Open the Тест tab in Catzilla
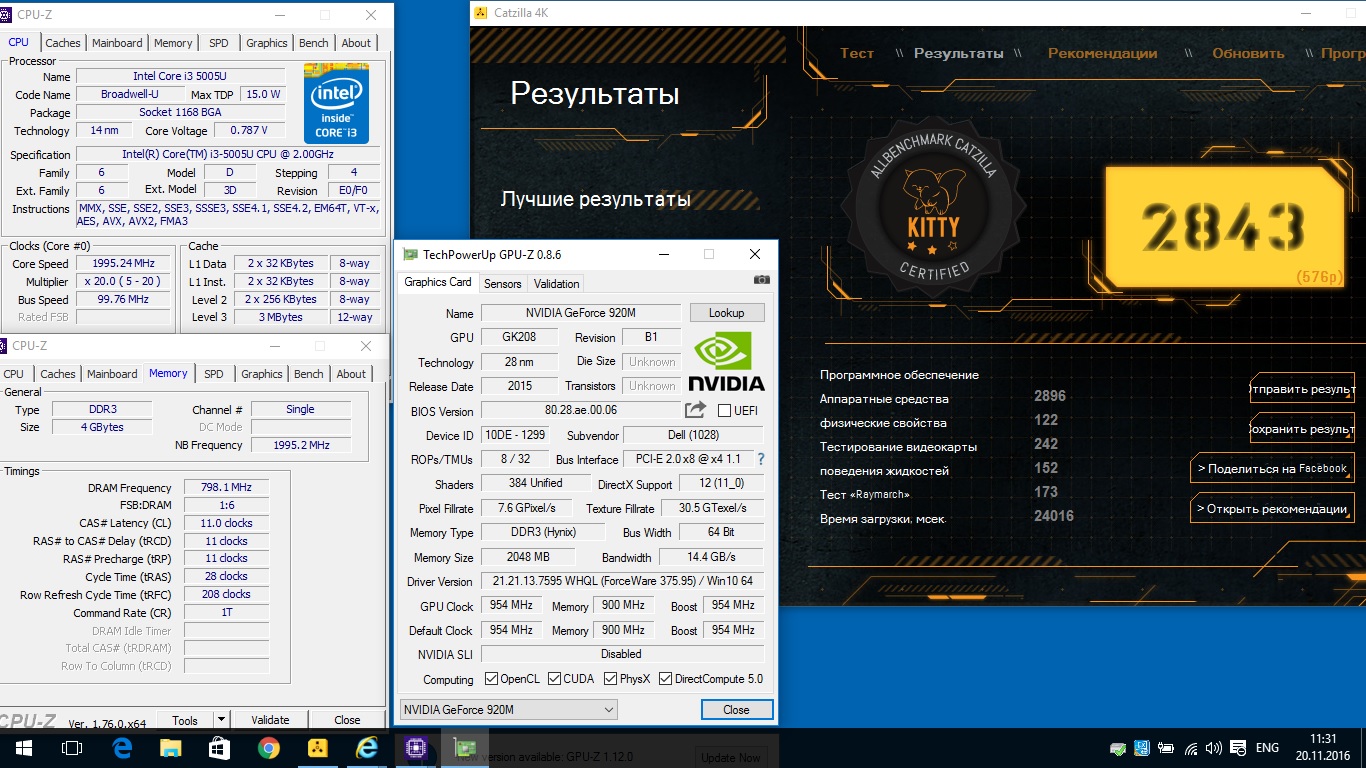The image size is (1366, 768). pyautogui.click(x=857, y=53)
